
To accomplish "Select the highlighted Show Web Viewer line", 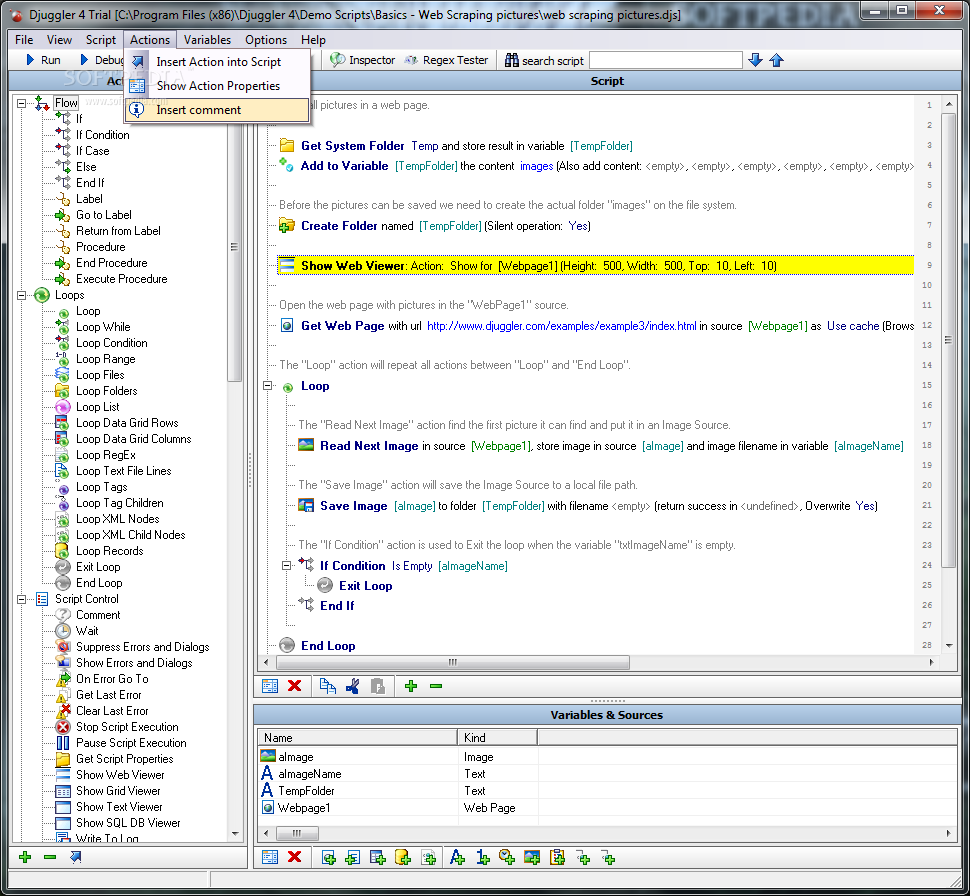I will click(595, 265).
